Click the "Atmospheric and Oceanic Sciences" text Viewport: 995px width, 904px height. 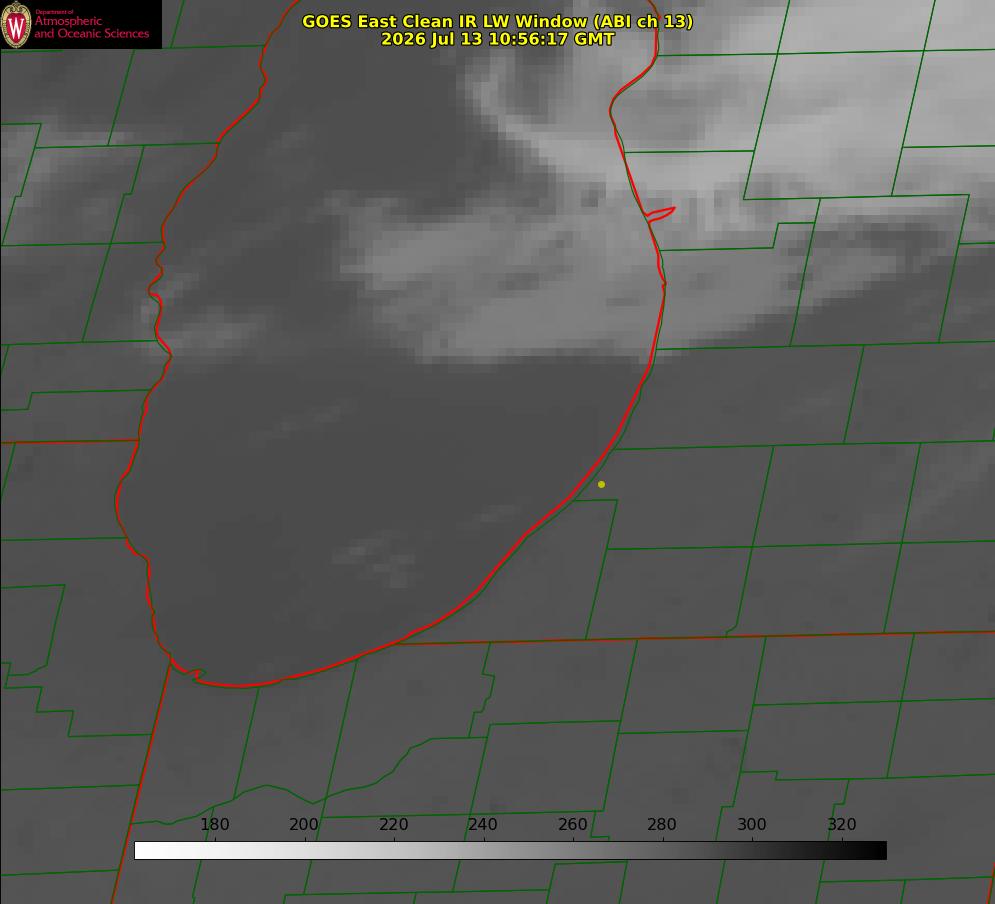[91, 27]
